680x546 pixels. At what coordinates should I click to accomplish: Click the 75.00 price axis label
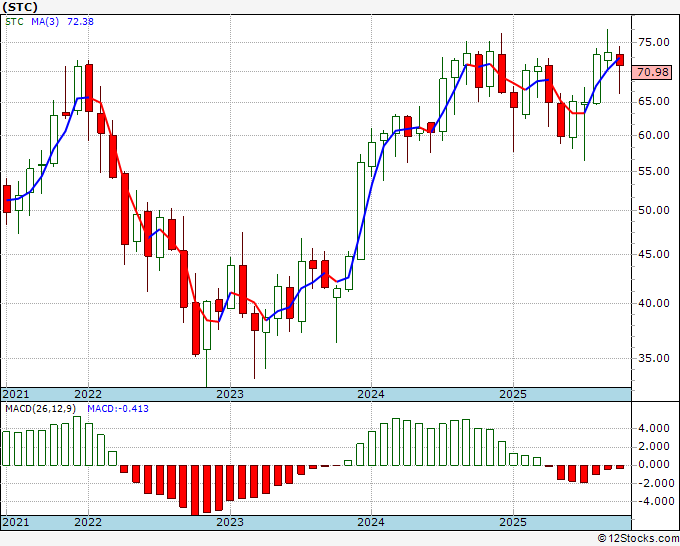[654, 42]
